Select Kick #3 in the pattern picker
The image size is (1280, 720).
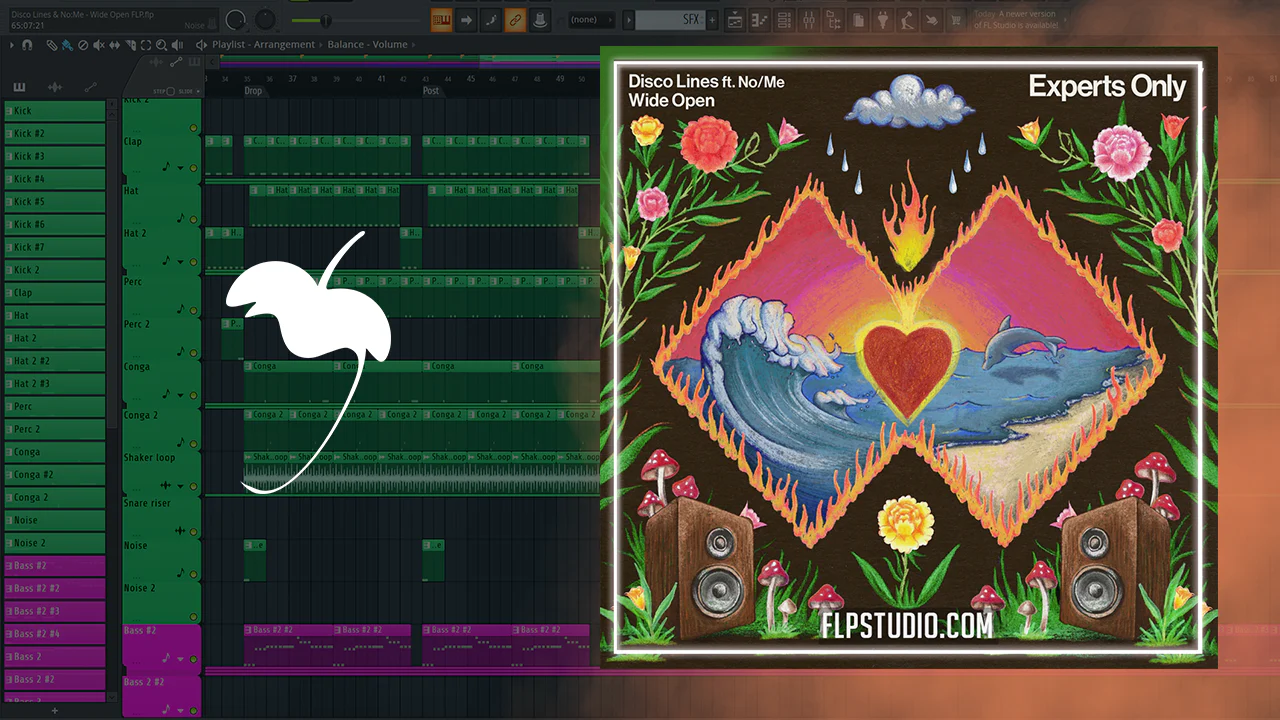coord(55,156)
